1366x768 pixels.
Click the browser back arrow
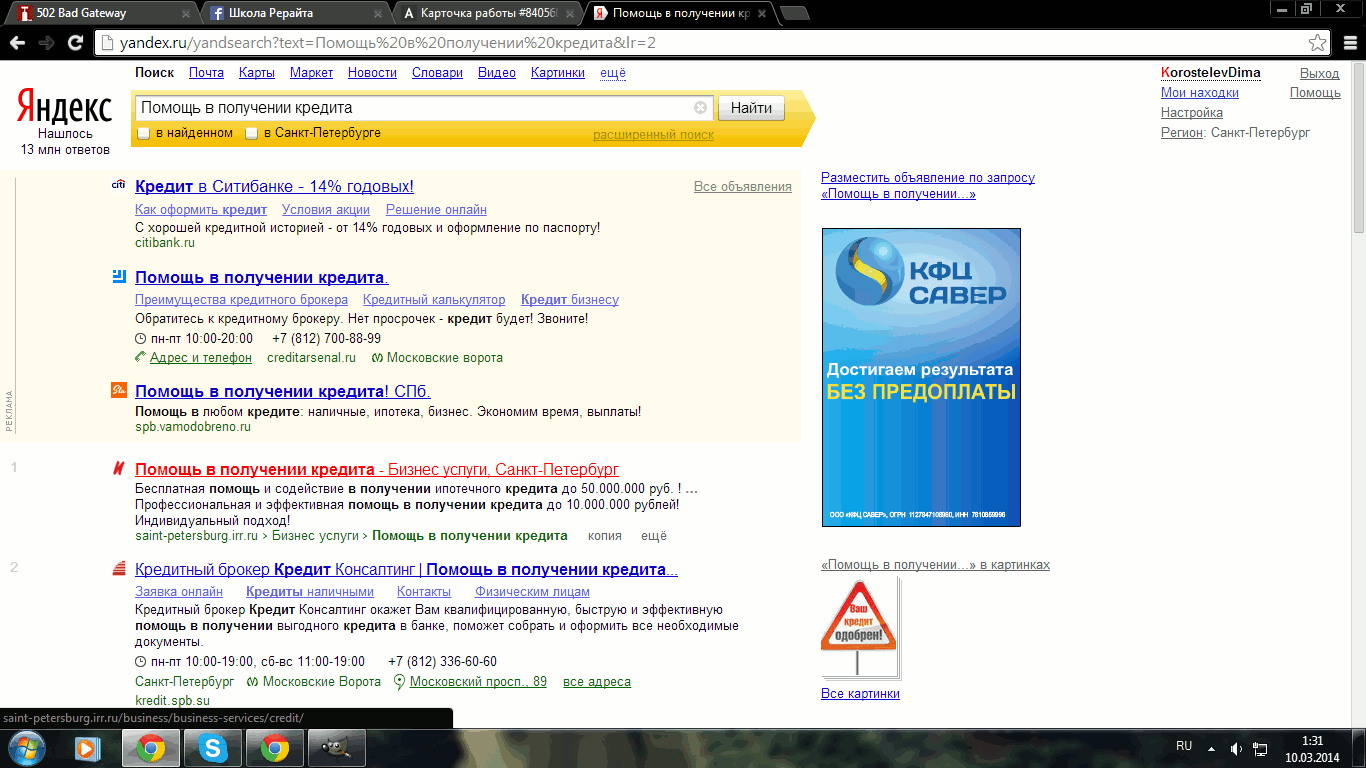pos(16,43)
